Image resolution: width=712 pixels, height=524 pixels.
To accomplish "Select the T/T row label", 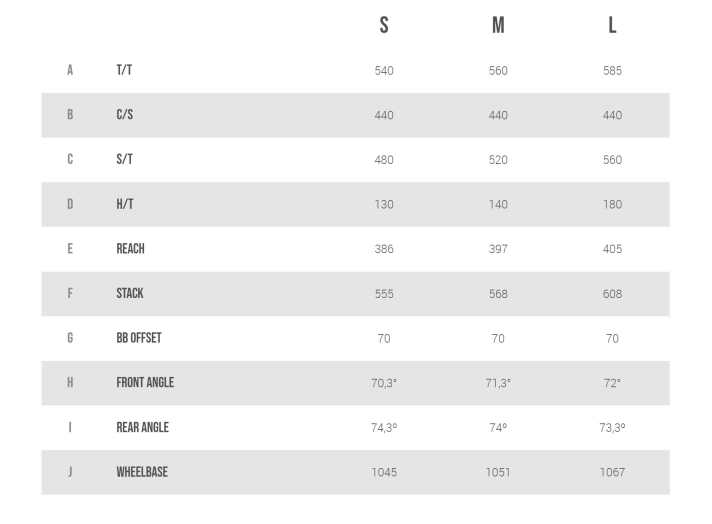I will (x=124, y=71).
